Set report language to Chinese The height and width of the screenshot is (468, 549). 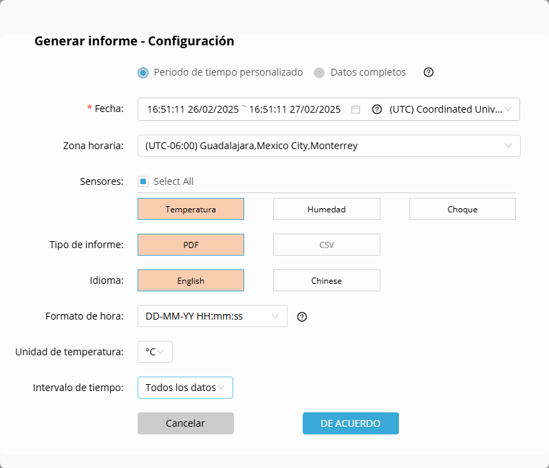327,280
